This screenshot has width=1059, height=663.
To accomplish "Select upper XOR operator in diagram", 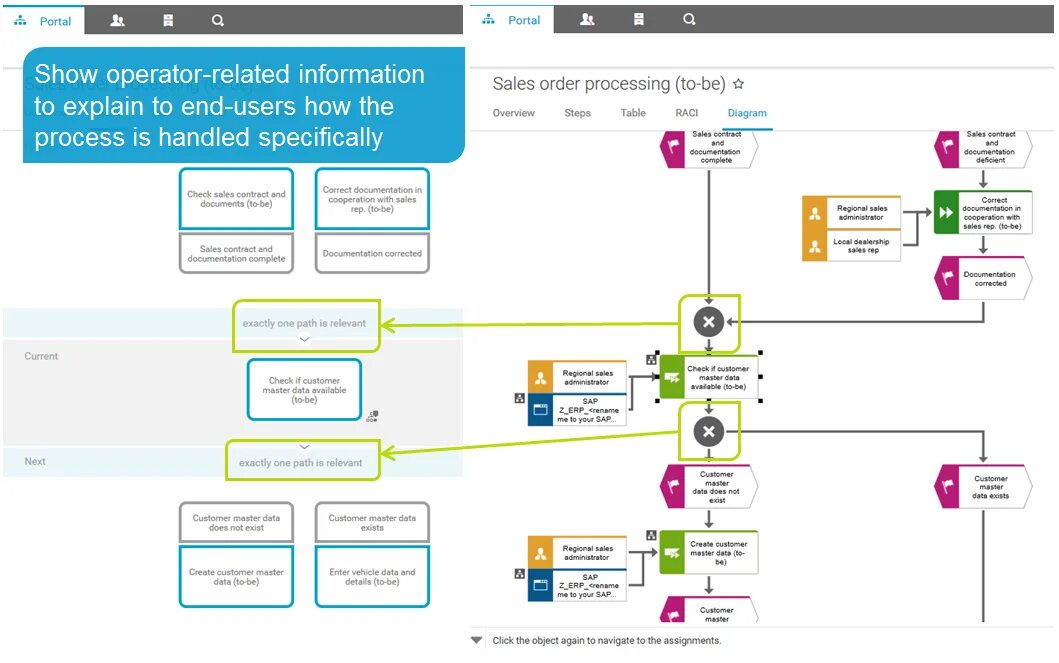I will pos(708,322).
